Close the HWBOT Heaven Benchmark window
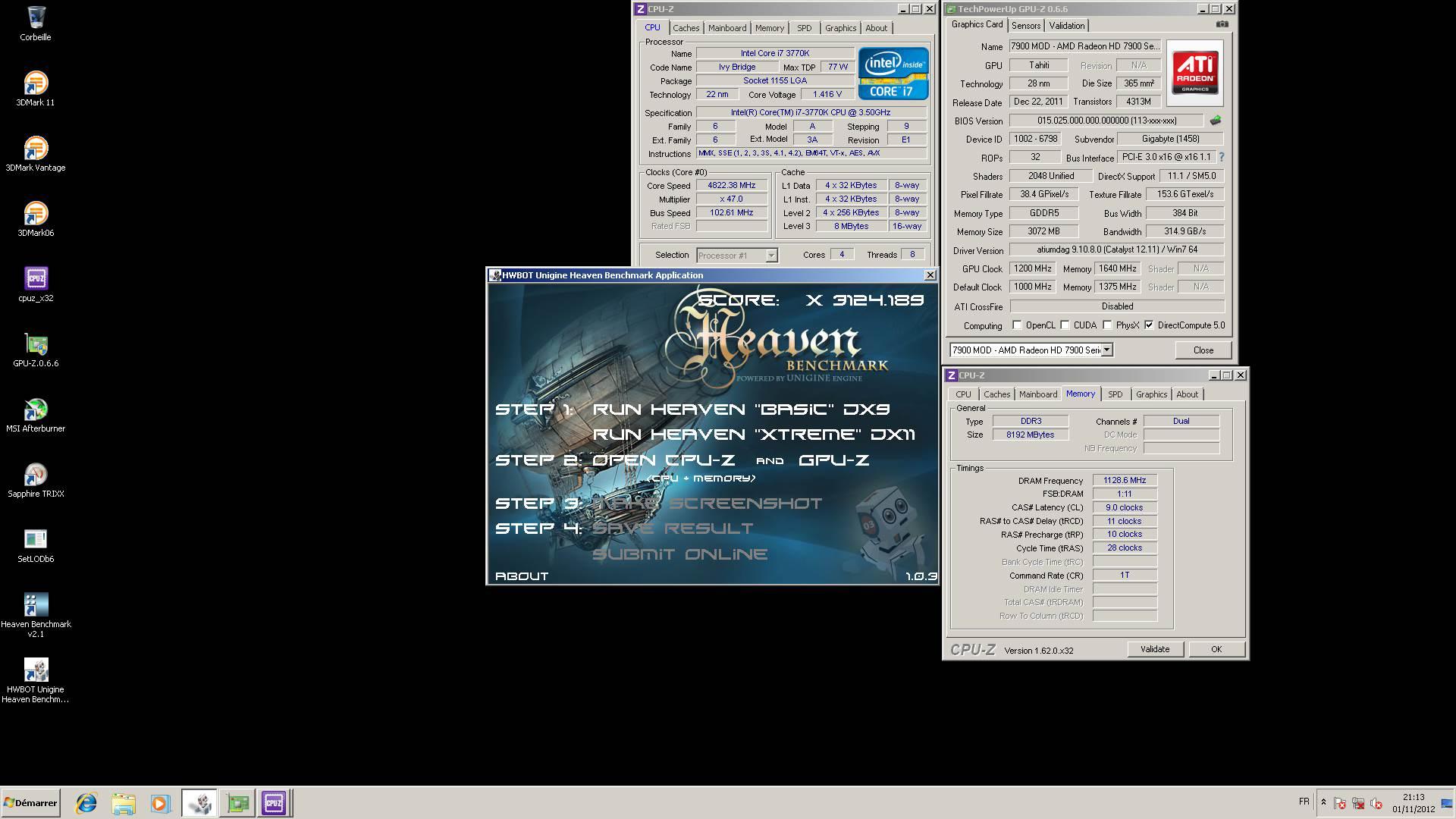 coord(930,275)
